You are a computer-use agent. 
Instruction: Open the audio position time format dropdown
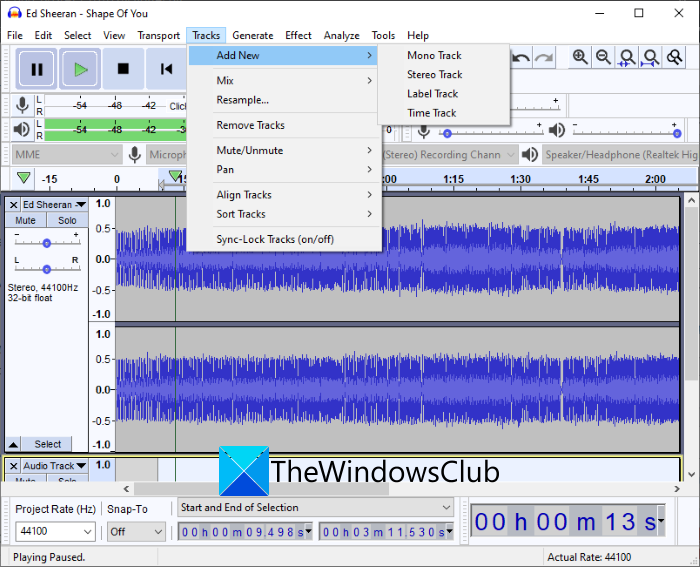[x=661, y=520]
